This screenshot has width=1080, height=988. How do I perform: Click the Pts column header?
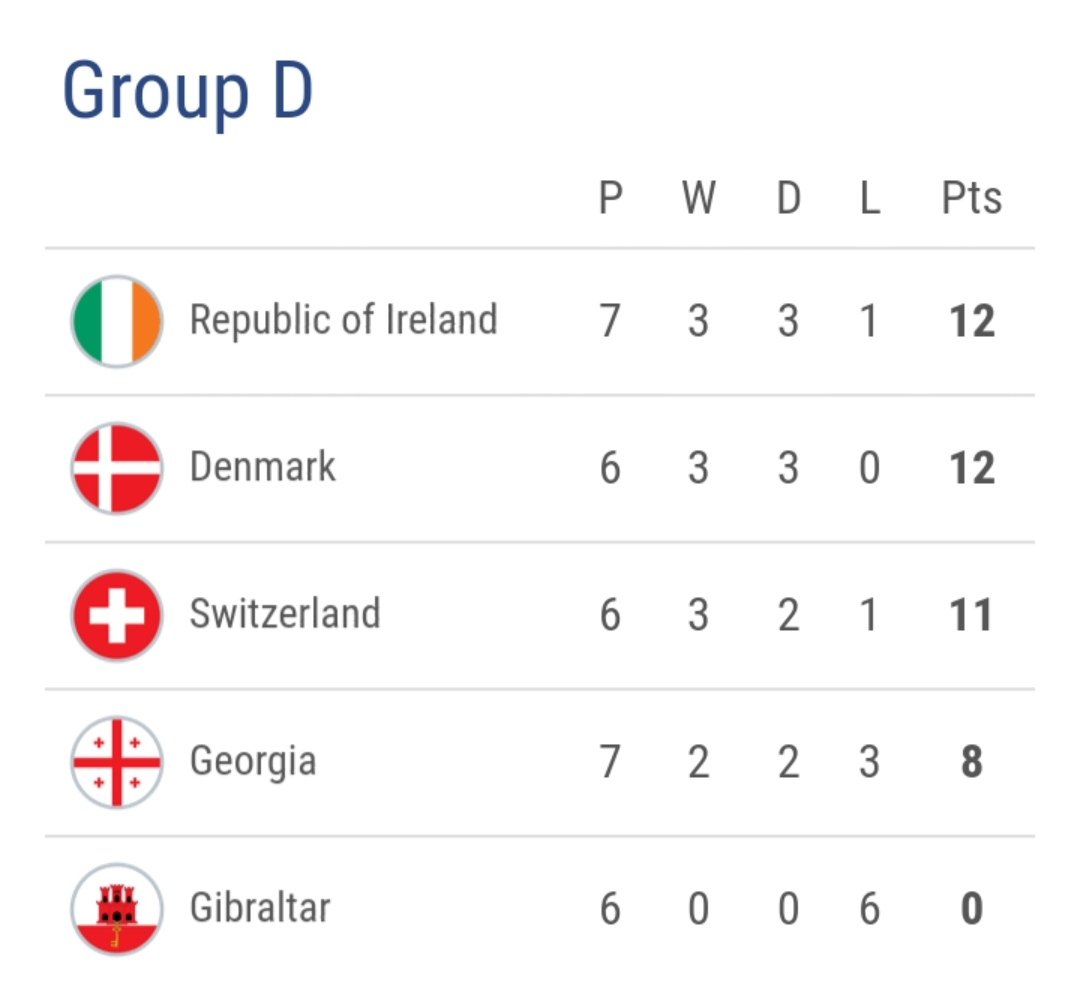[x=971, y=199]
